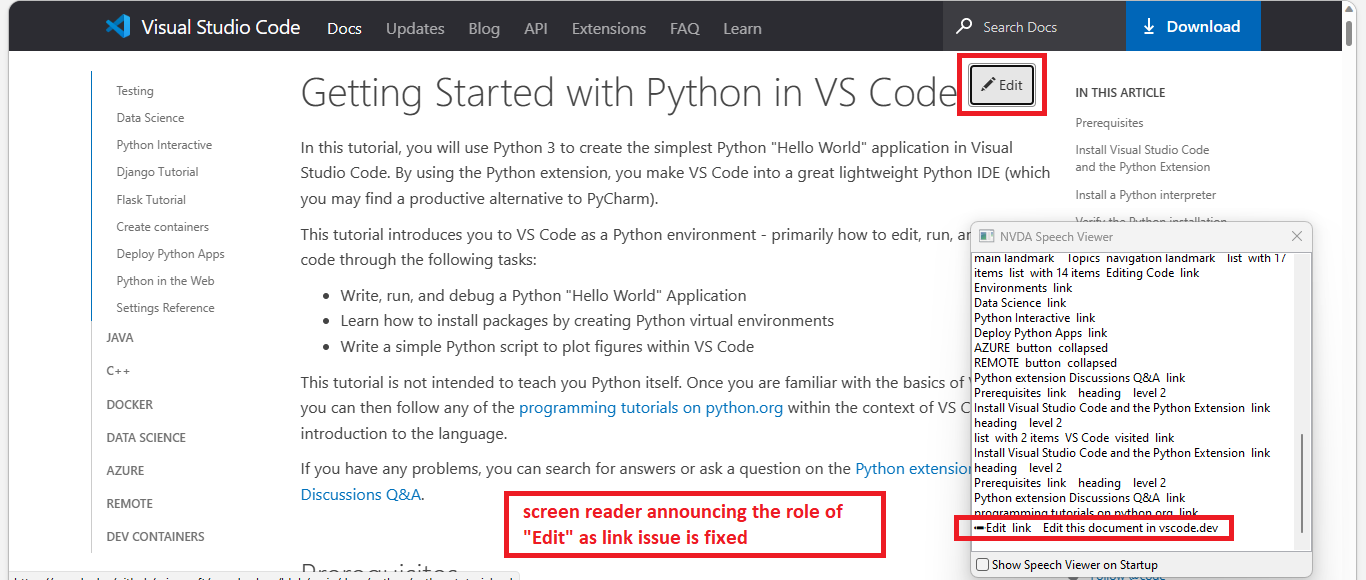Click the pencil icon on the Edit button

988,85
